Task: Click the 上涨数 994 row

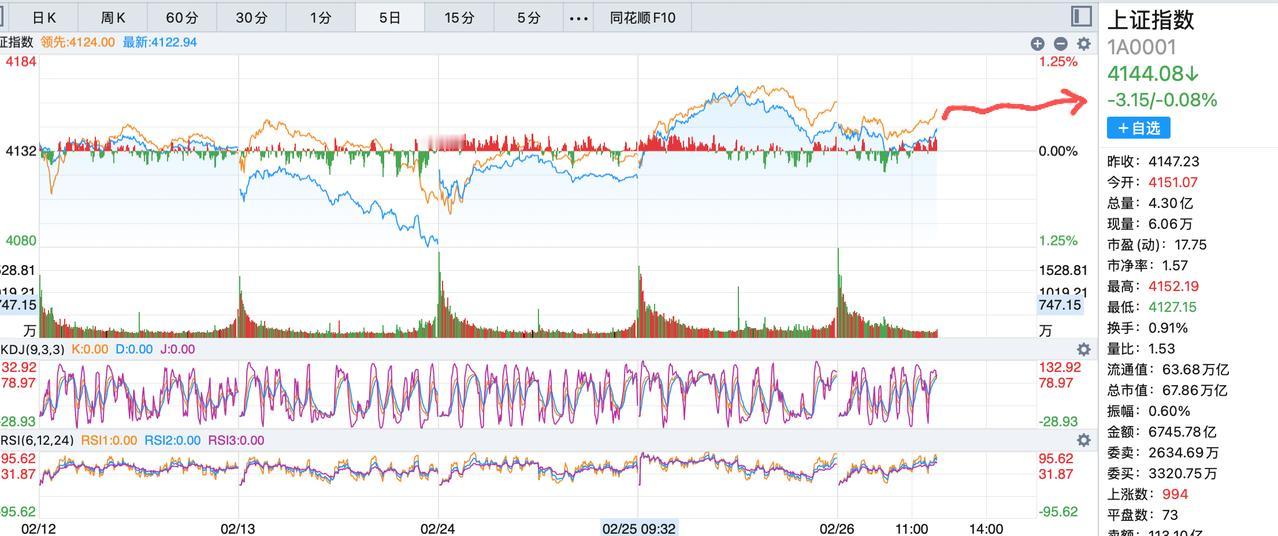Action: [1148, 494]
